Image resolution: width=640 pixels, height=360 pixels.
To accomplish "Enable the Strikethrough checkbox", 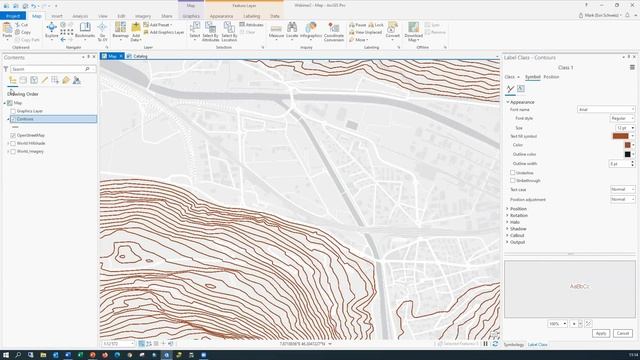I will pyautogui.click(x=513, y=180).
